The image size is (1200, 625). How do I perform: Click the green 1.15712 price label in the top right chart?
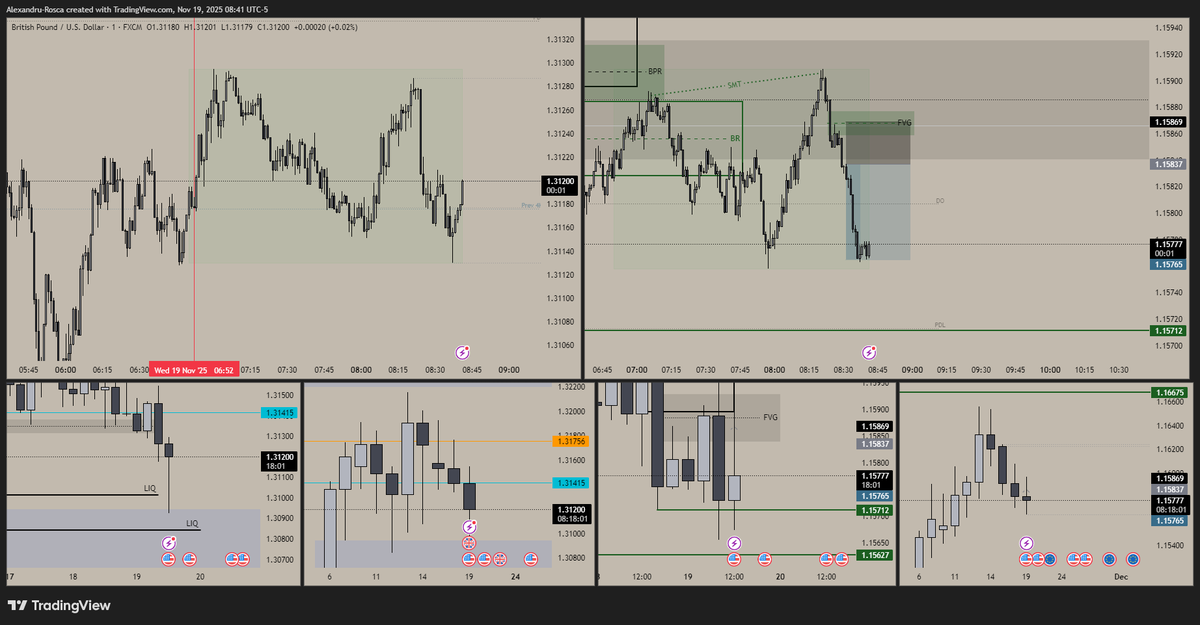pyautogui.click(x=1169, y=330)
